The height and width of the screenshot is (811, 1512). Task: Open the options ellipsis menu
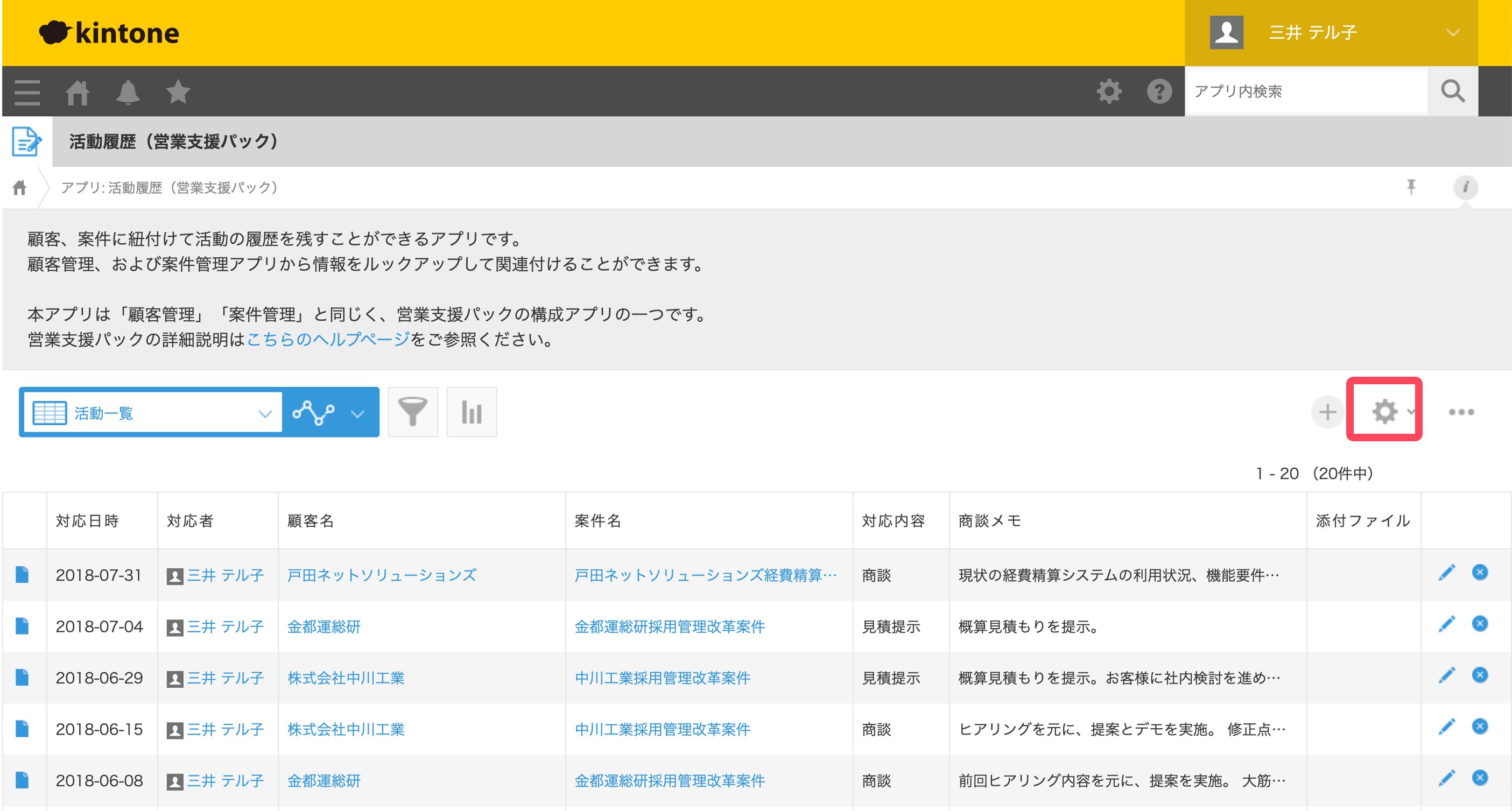pyautogui.click(x=1461, y=412)
